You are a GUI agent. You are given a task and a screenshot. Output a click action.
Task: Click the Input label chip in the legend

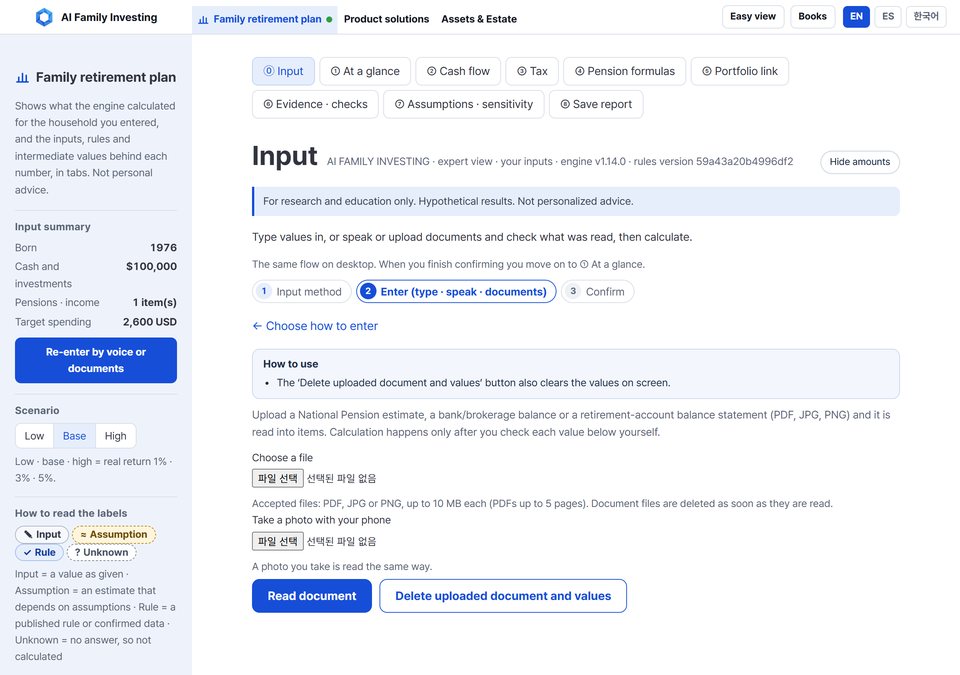(x=42, y=535)
